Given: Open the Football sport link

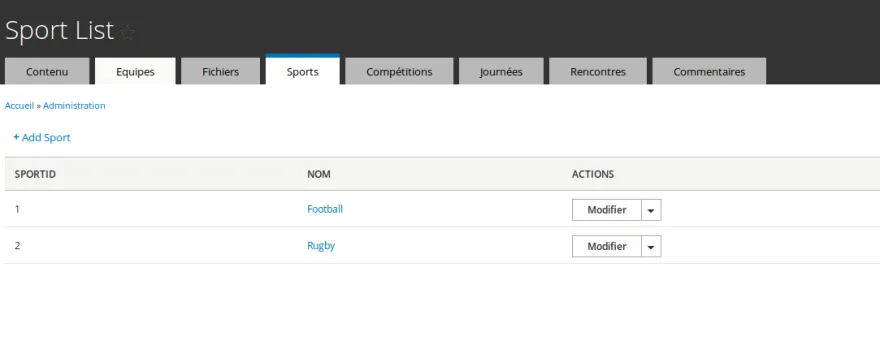Looking at the screenshot, I should point(325,209).
